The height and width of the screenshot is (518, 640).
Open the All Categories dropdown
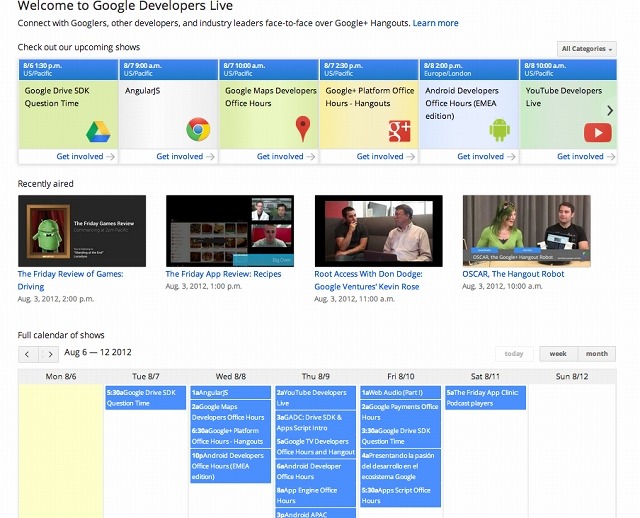[587, 49]
